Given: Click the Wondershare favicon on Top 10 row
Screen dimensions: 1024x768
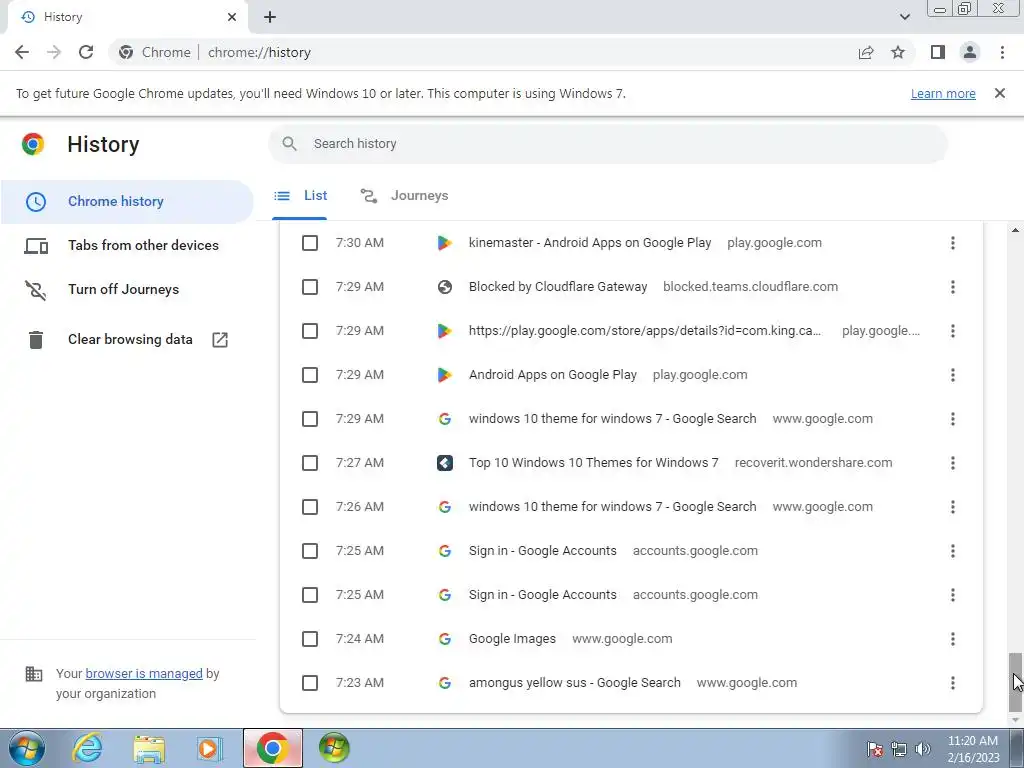Looking at the screenshot, I should click(x=445, y=463).
